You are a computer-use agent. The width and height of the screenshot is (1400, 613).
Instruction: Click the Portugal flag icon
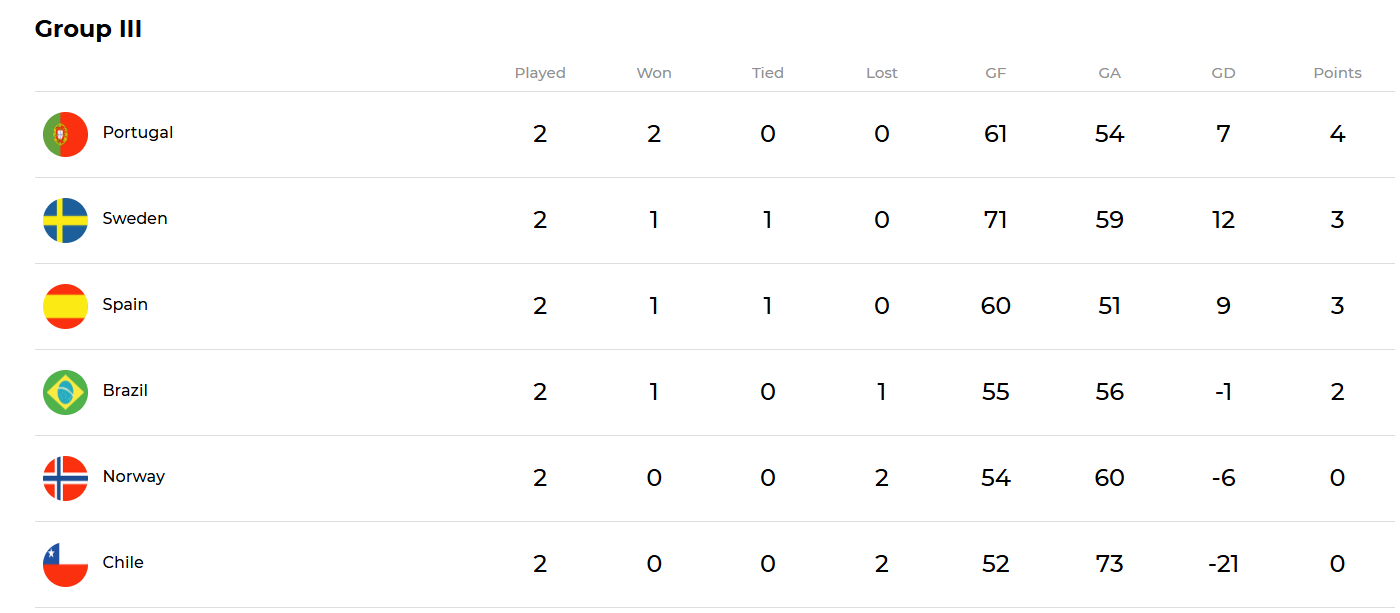pyautogui.click(x=65, y=134)
